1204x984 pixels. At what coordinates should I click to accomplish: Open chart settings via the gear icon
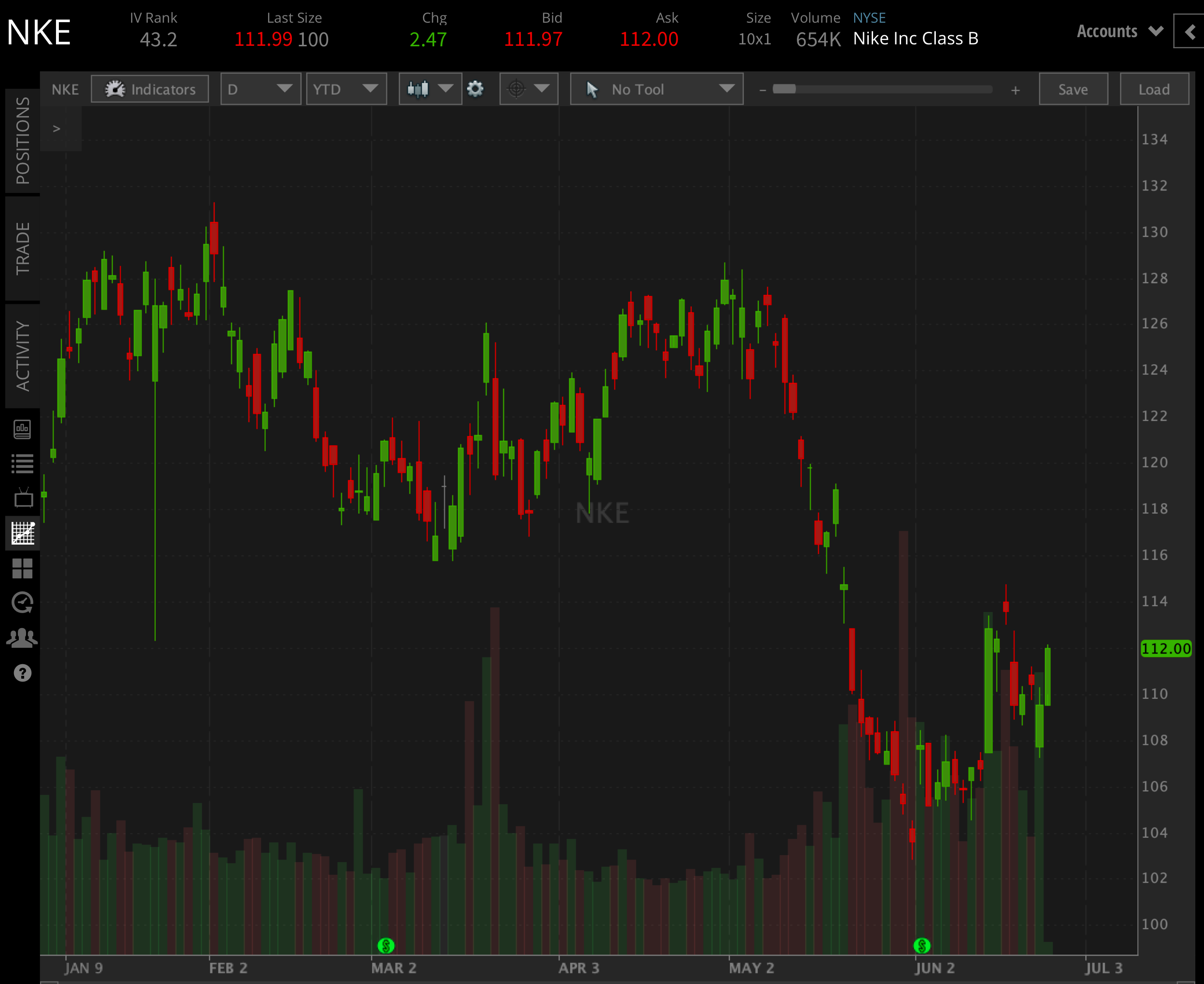pyautogui.click(x=476, y=89)
